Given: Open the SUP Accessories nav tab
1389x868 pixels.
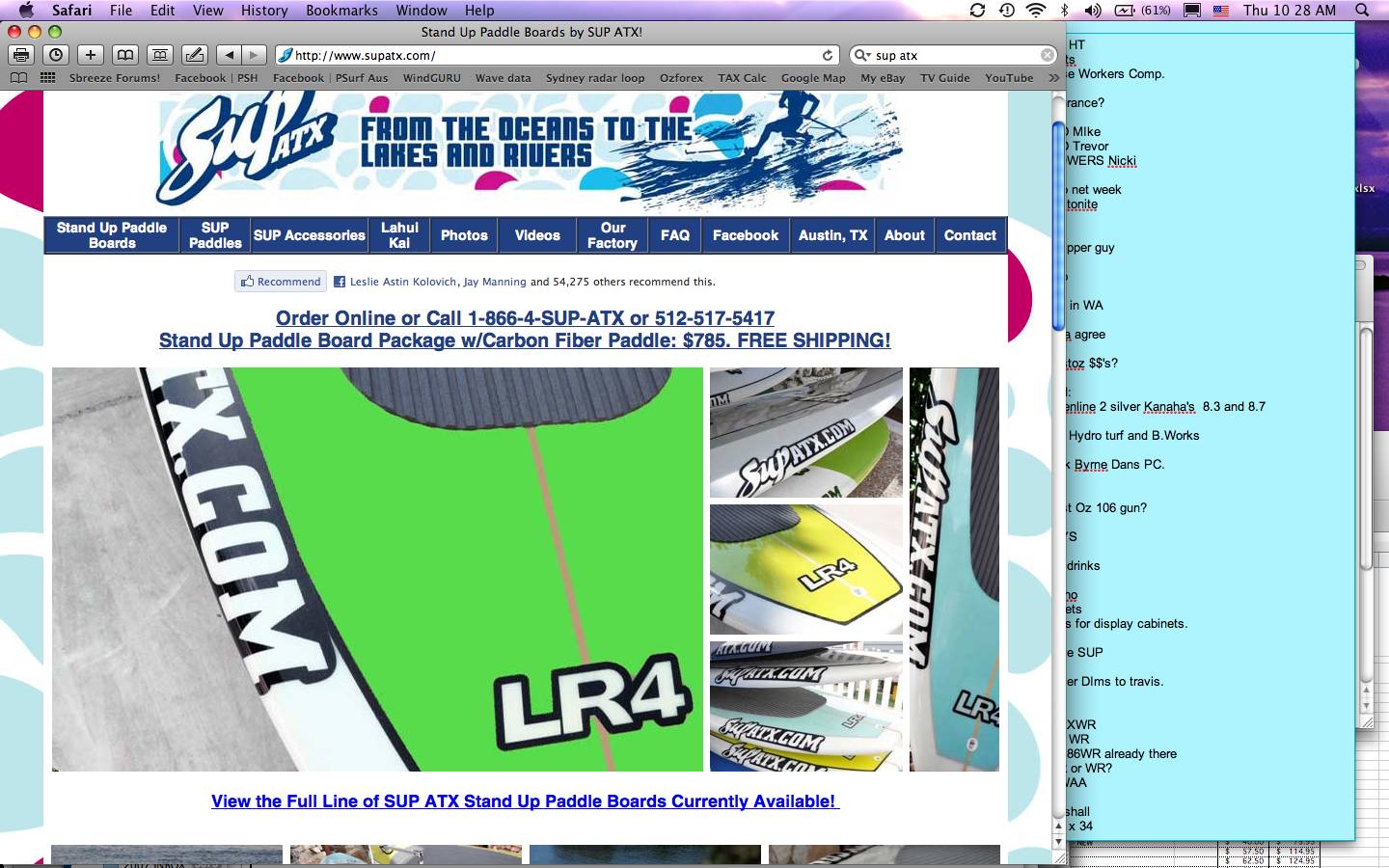Looking at the screenshot, I should coord(309,235).
